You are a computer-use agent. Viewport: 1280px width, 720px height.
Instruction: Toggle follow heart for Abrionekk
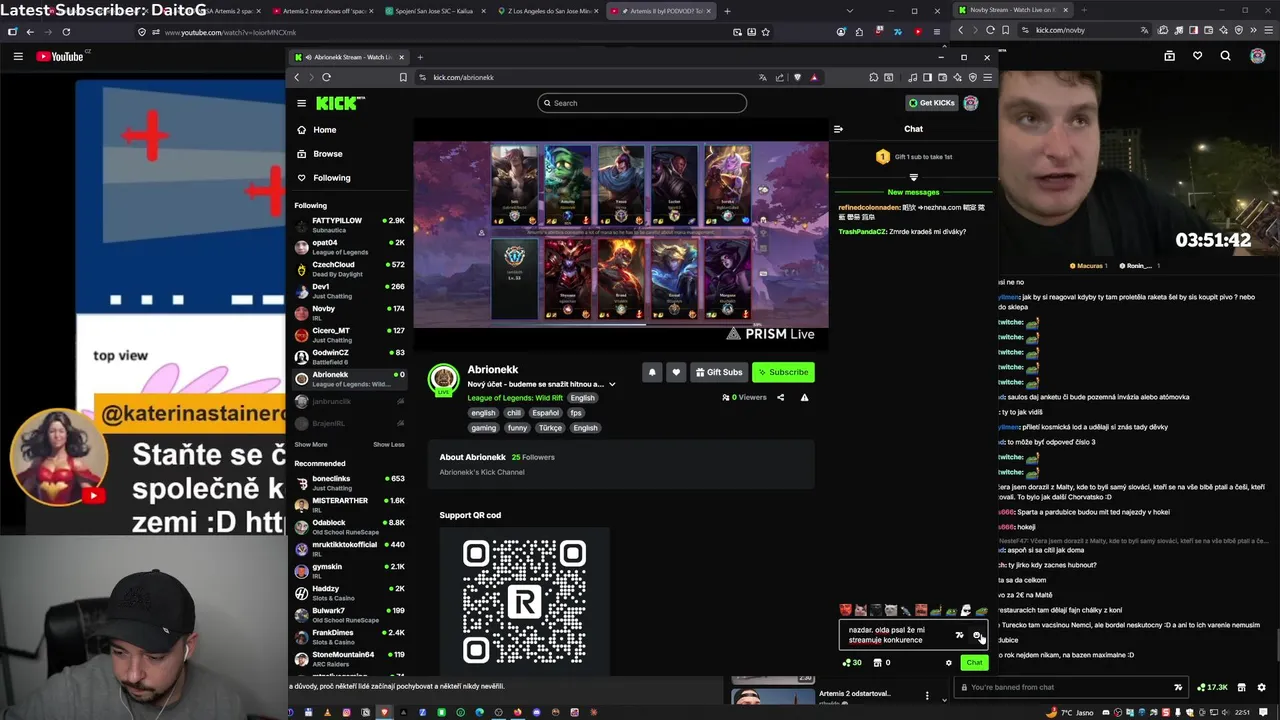click(676, 372)
